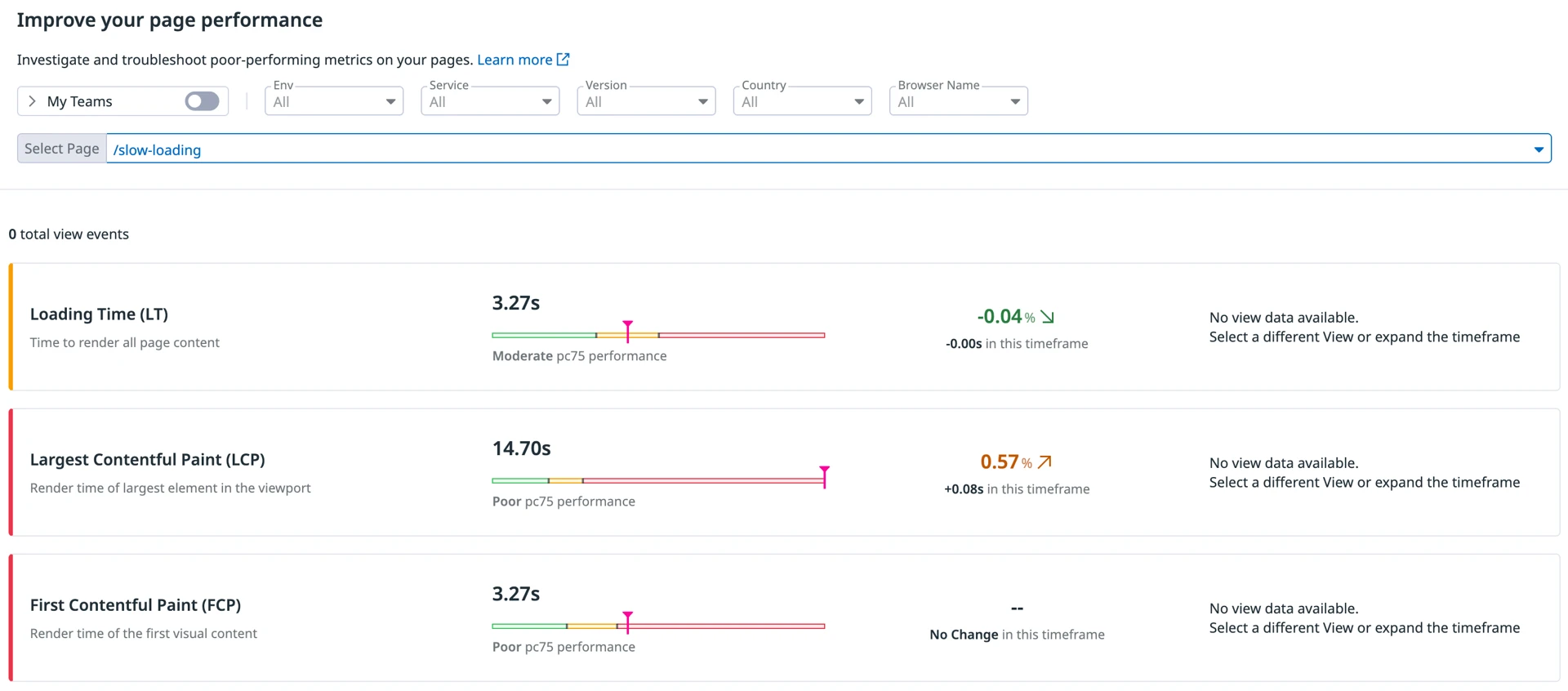This screenshot has height=691, width=1568.
Task: Click the /slow-loading page input field
Action: [x=817, y=149]
